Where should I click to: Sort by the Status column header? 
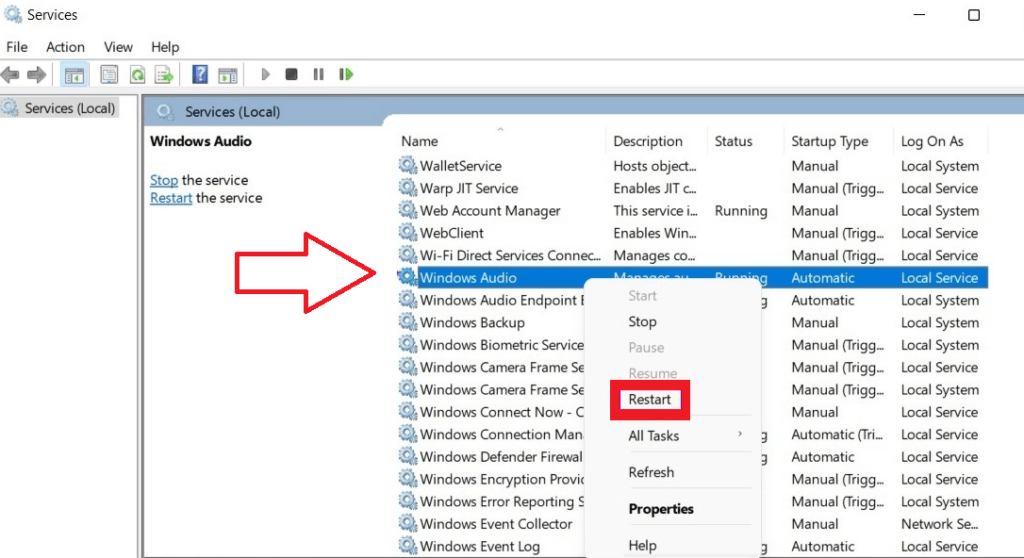coord(733,141)
